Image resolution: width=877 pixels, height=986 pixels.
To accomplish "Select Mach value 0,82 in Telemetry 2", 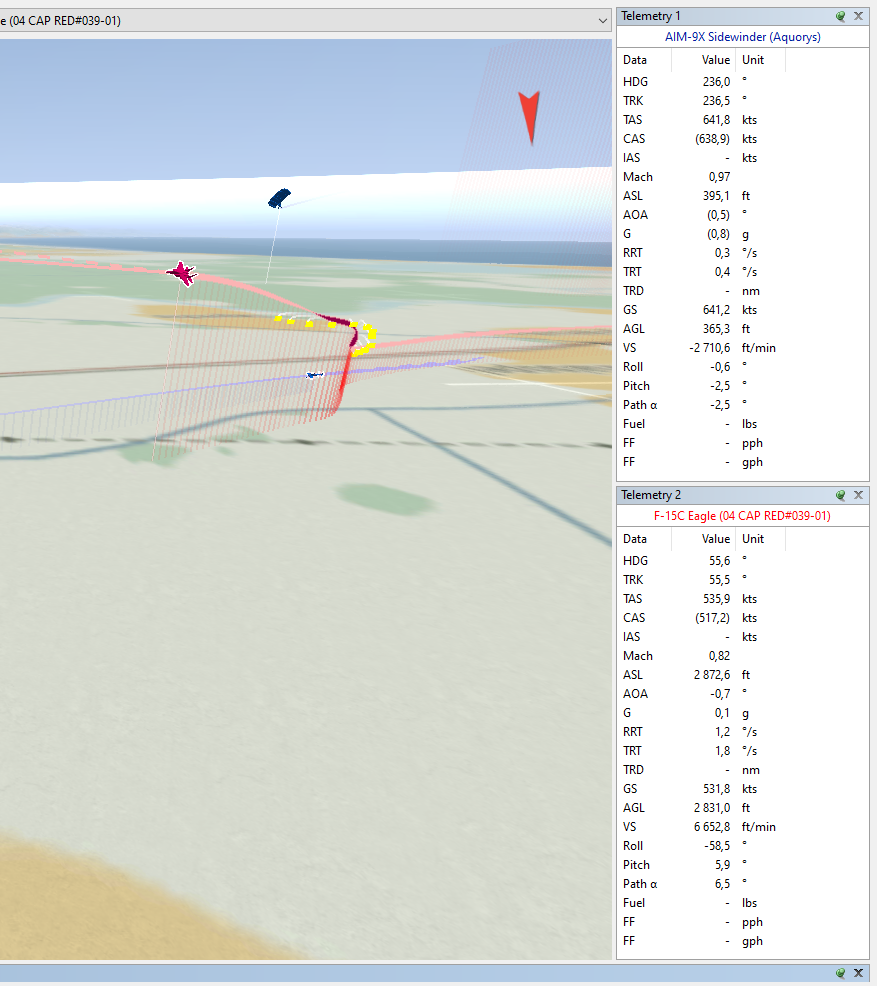I will (719, 656).
